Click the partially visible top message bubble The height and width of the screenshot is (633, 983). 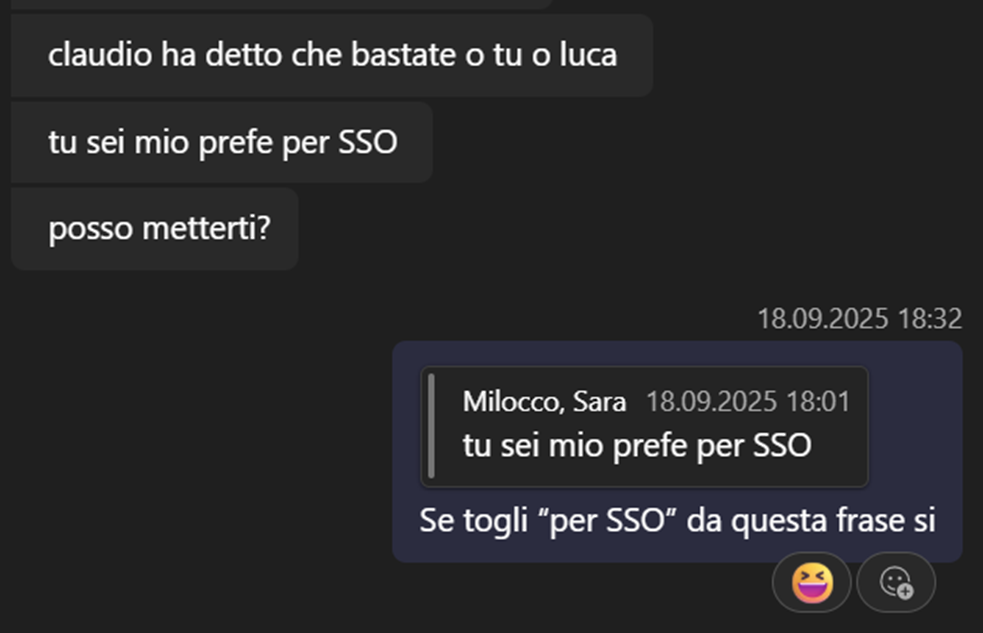[x=280, y=4]
